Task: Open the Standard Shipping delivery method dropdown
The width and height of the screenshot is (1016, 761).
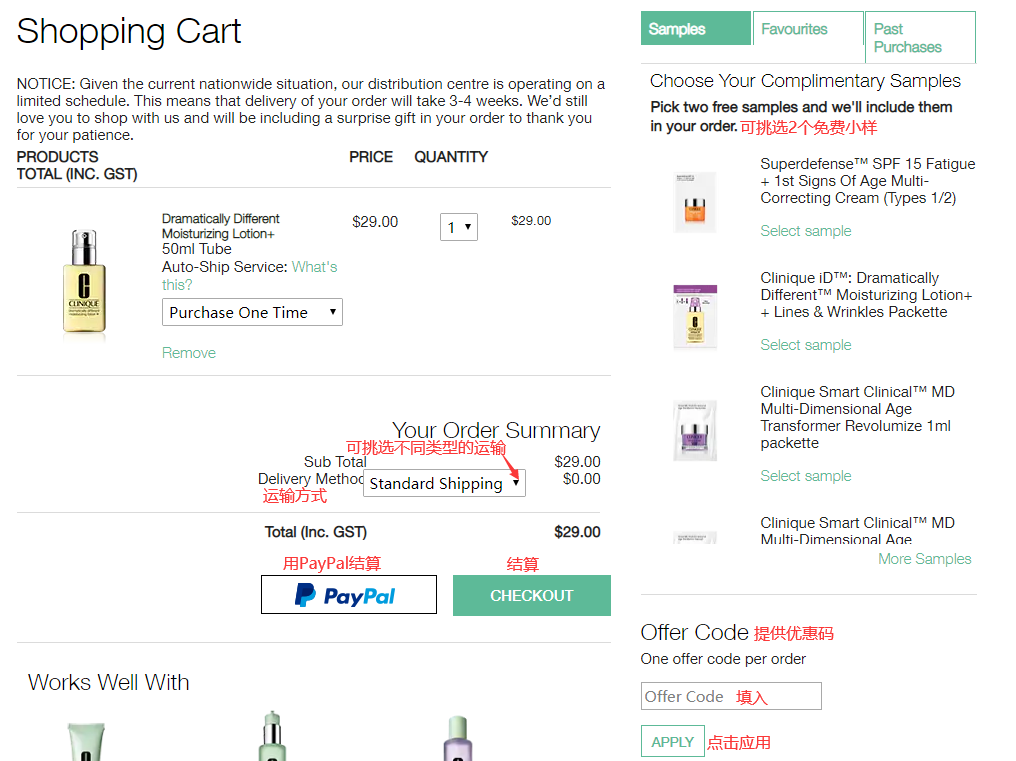Action: pyautogui.click(x=444, y=484)
